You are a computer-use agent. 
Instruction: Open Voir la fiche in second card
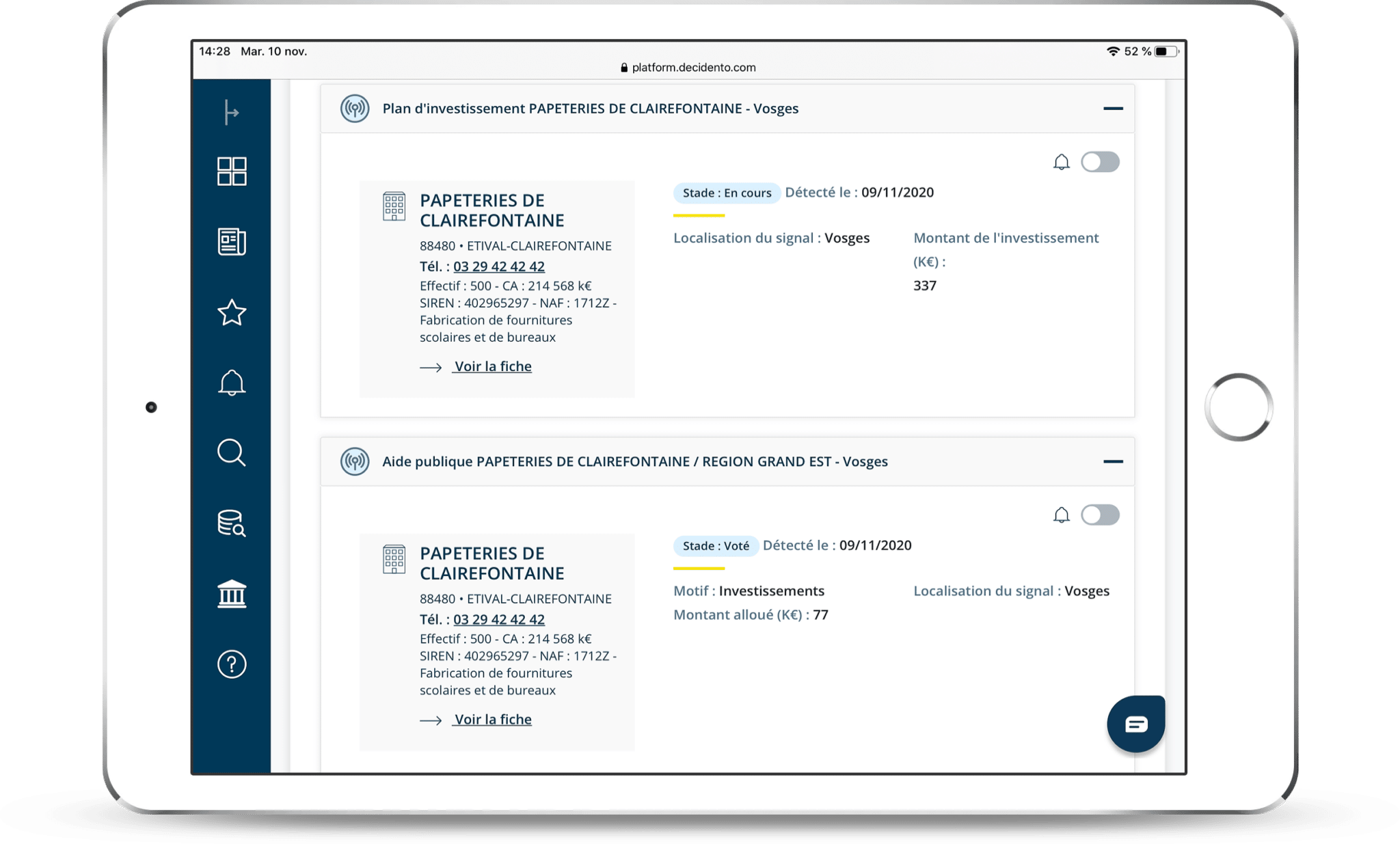coord(492,719)
